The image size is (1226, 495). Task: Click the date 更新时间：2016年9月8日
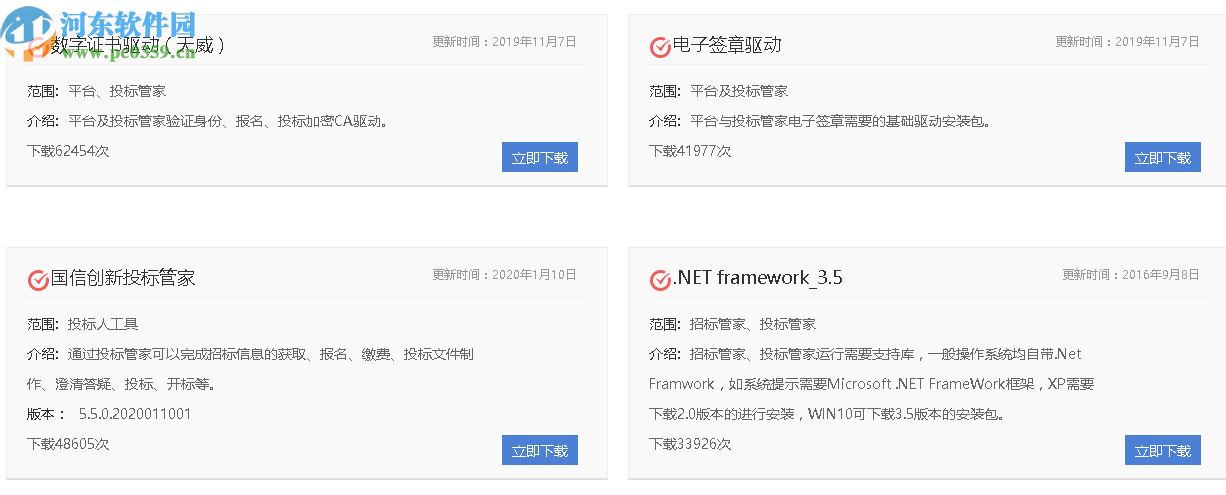pos(1131,275)
